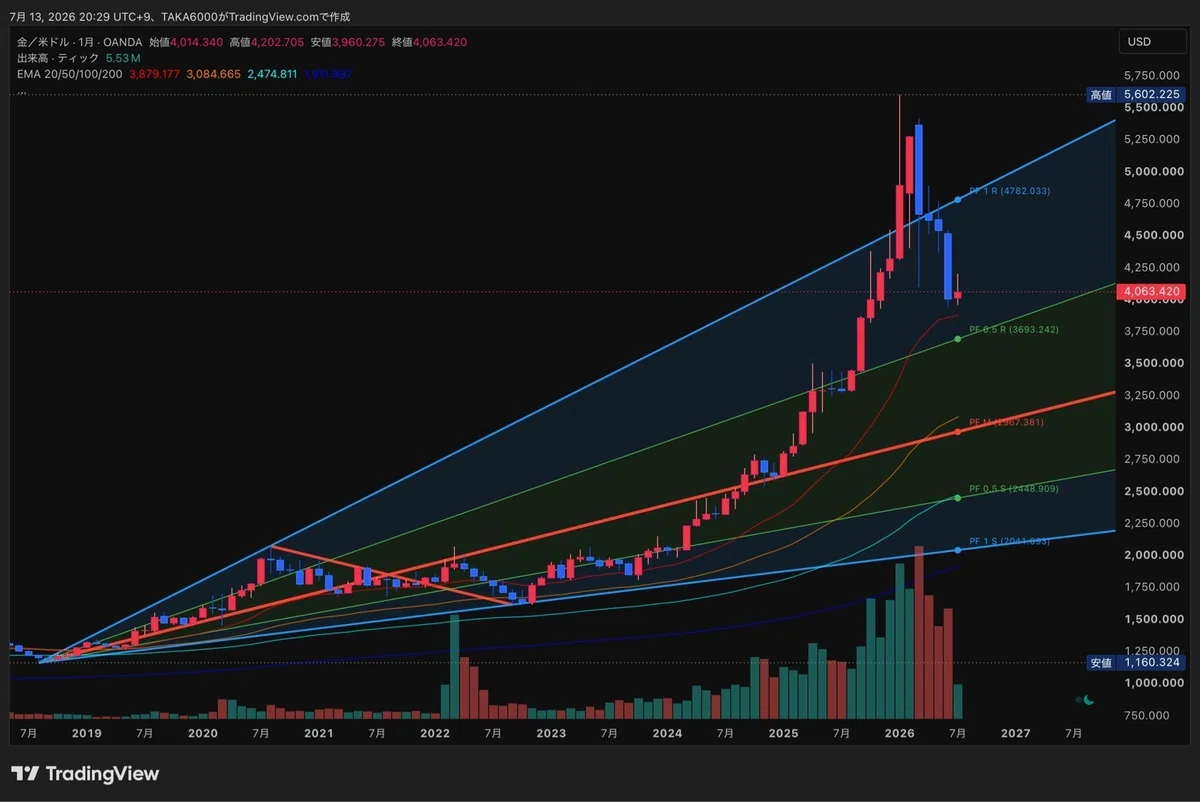Click the 安値 low value 3,960.275
This screenshot has height=802, width=1200.
(360, 42)
